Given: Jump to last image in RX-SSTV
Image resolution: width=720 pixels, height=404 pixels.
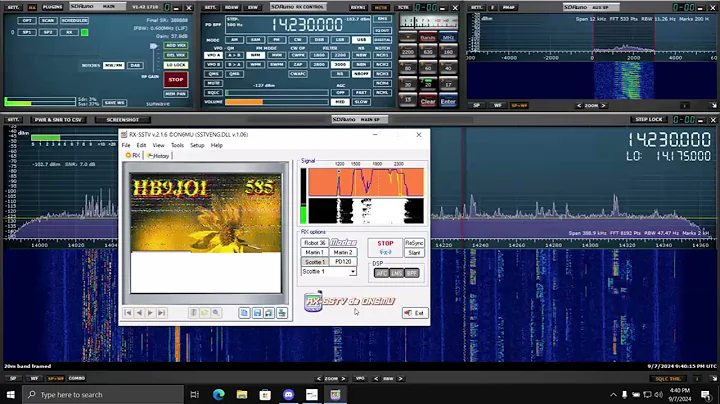Looking at the screenshot, I should (161, 313).
